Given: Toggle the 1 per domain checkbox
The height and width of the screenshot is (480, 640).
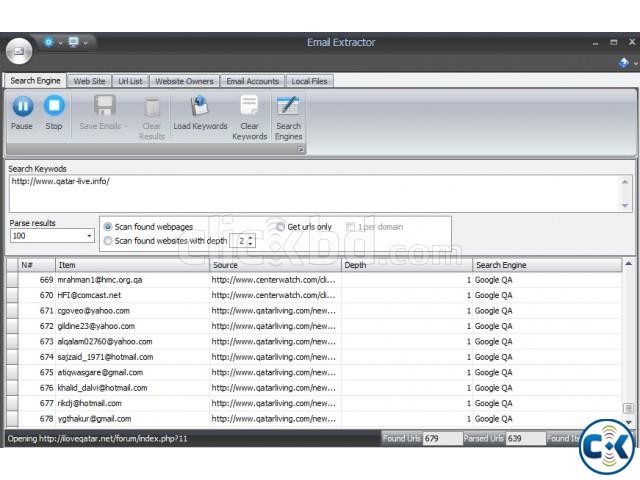Looking at the screenshot, I should point(350,227).
